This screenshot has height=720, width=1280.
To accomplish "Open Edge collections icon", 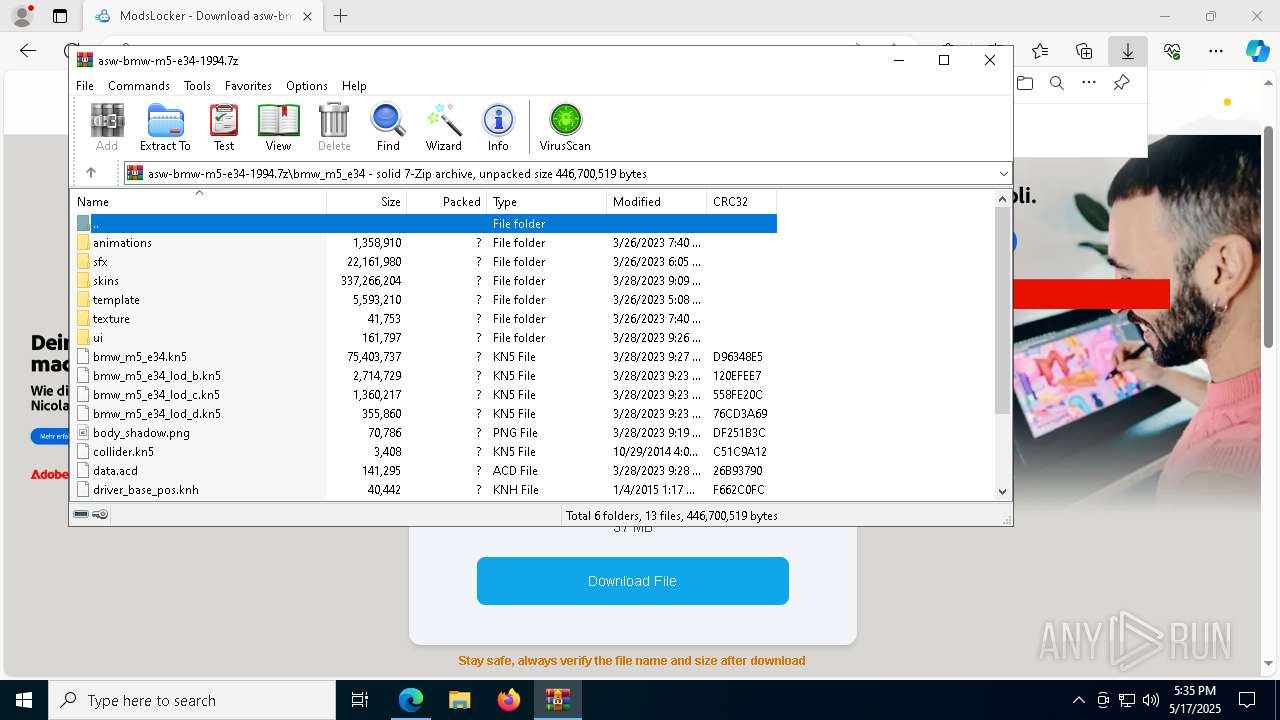I will [x=1084, y=51].
